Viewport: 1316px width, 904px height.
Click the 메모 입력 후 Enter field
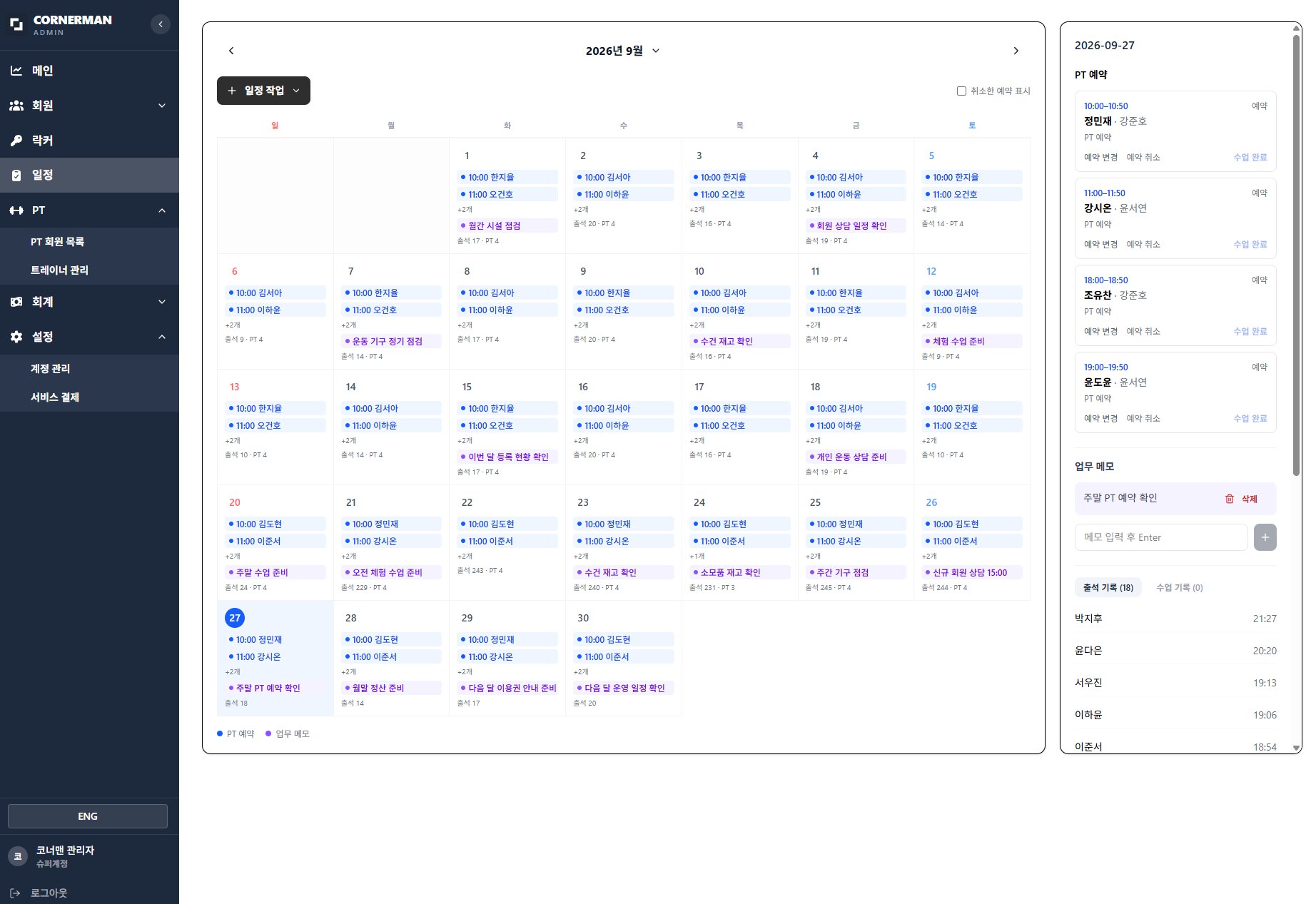click(1161, 537)
